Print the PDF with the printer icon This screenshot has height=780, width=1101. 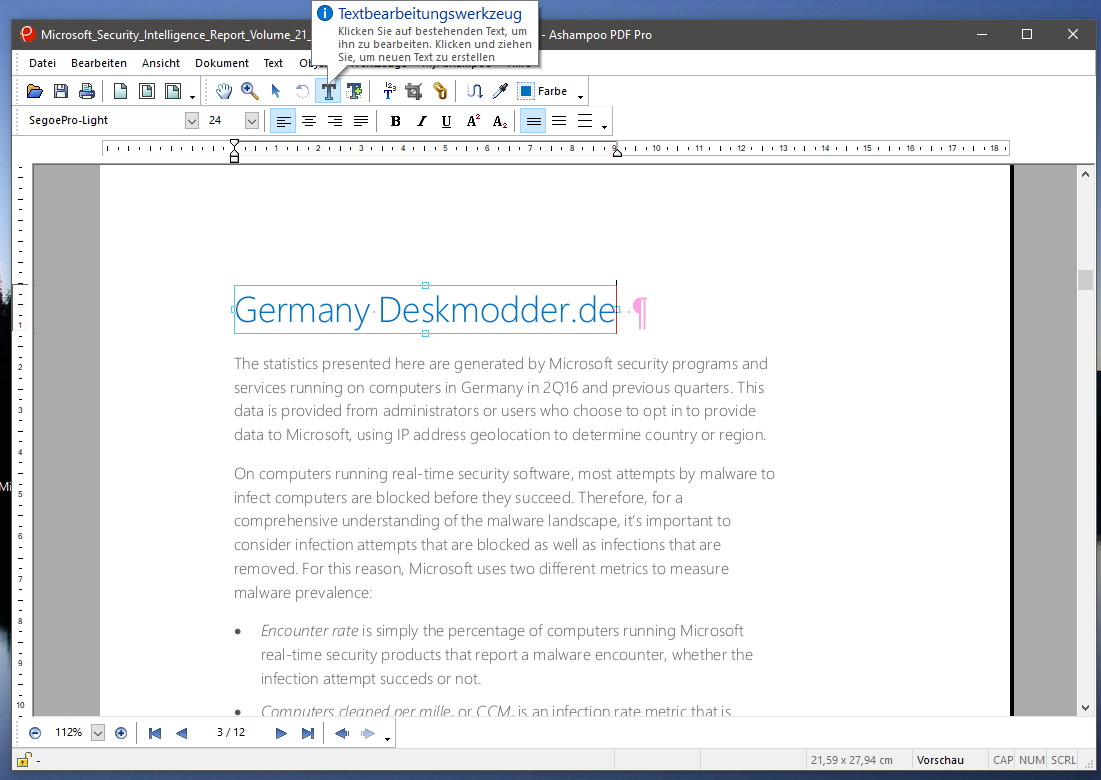tap(86, 91)
